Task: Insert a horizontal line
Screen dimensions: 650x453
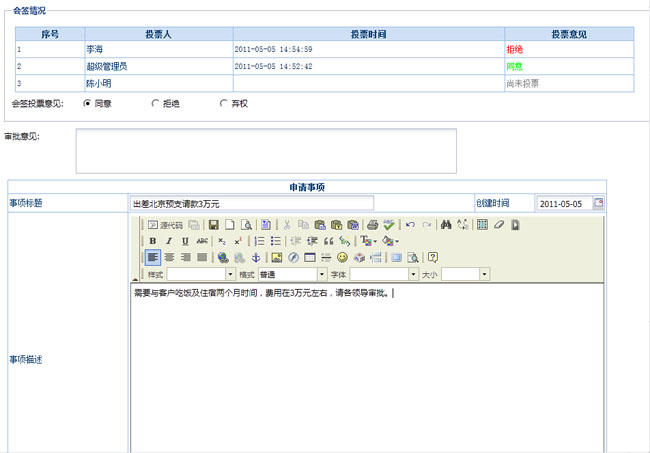Action: [x=326, y=257]
